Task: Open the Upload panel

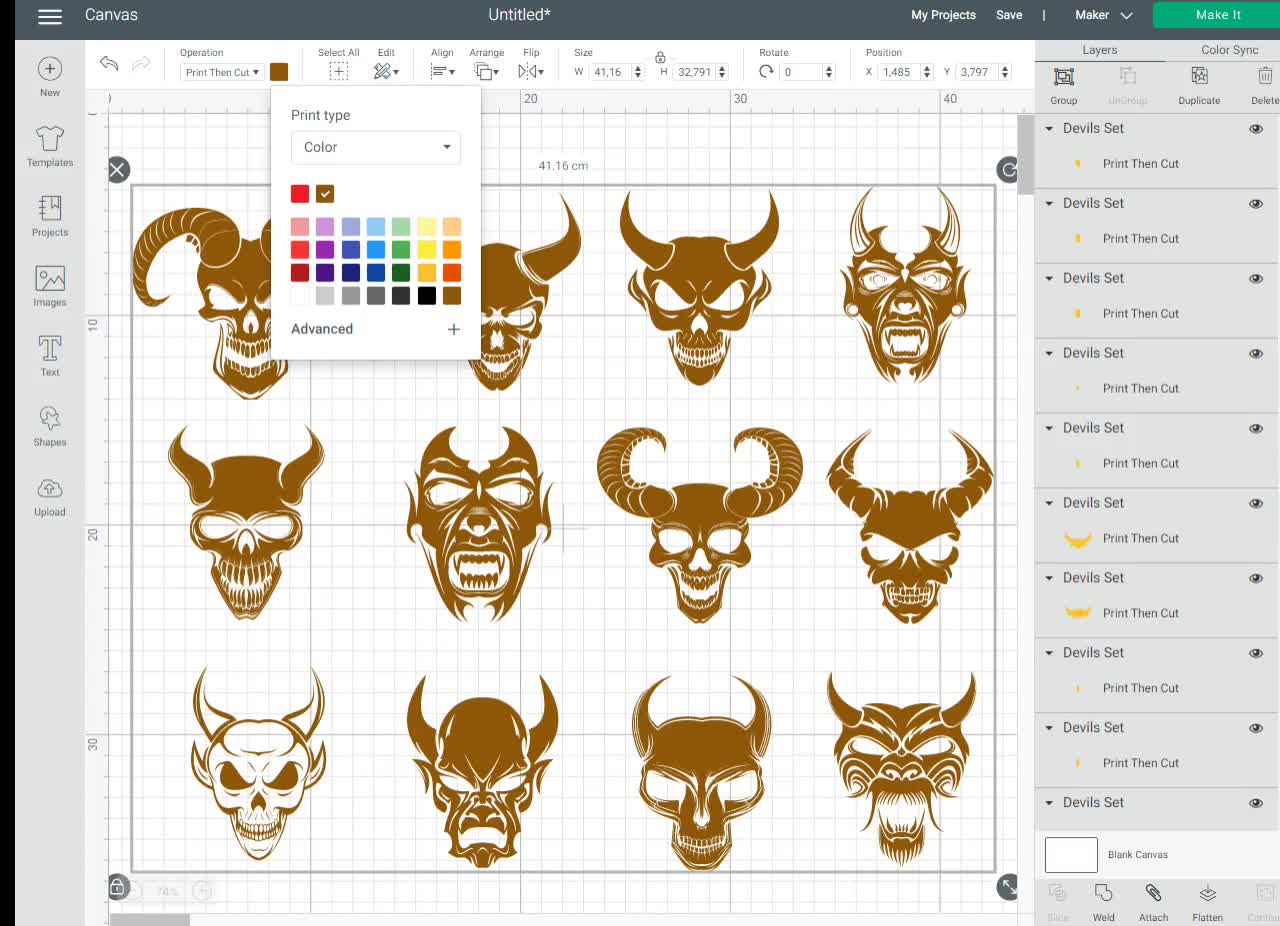Action: pyautogui.click(x=50, y=496)
